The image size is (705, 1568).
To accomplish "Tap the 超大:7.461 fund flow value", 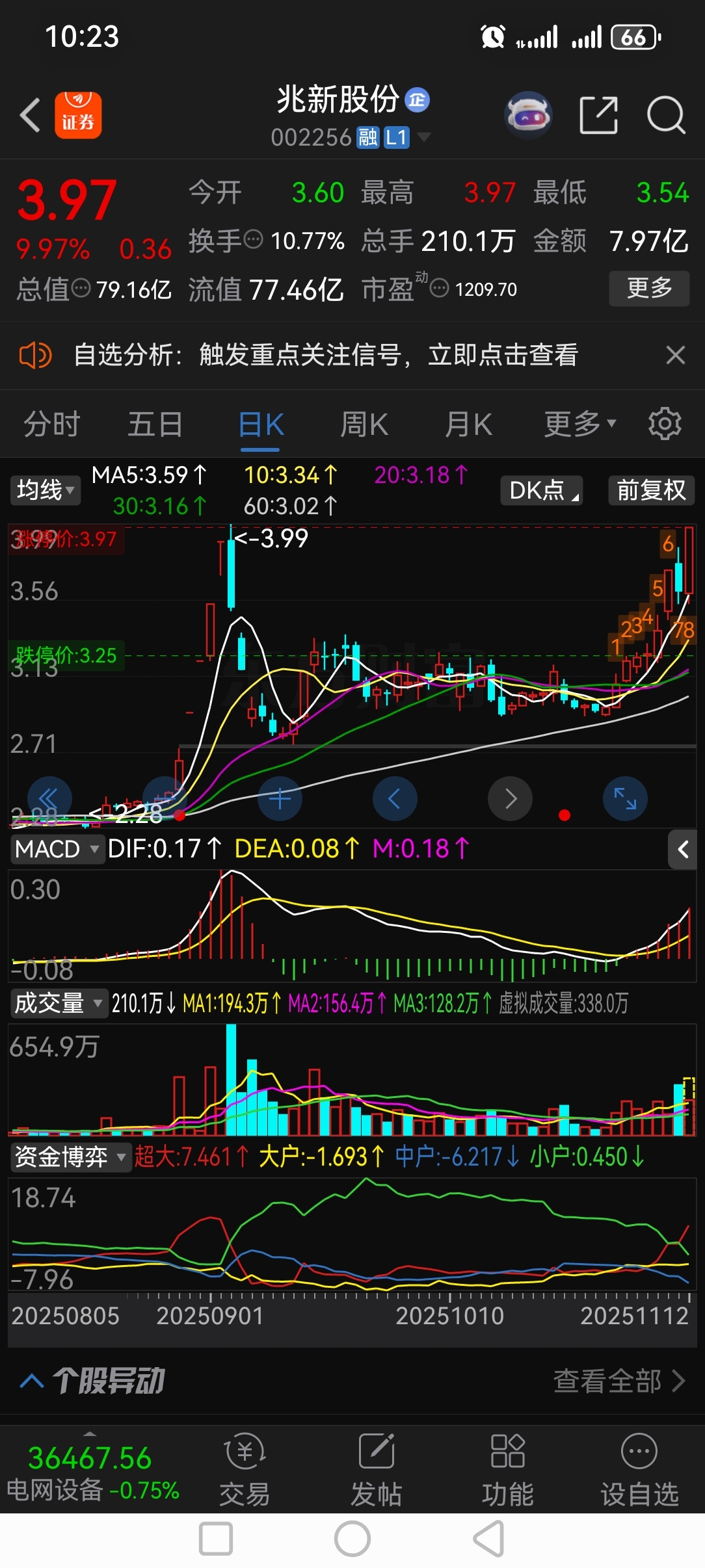I will point(192,1157).
